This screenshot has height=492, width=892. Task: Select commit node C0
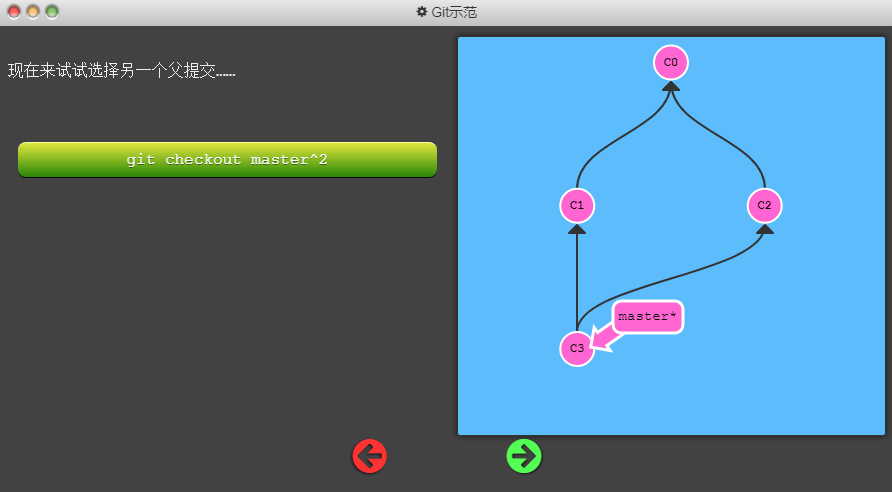(x=671, y=63)
